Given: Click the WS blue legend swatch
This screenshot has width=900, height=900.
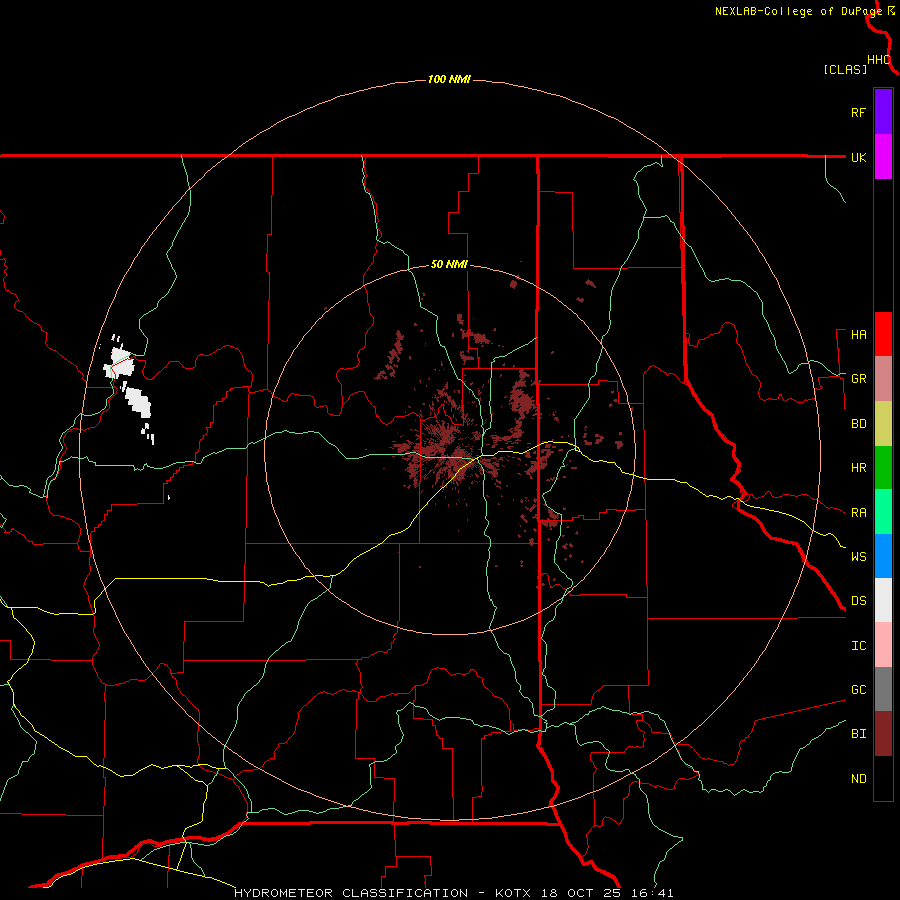Looking at the screenshot, I should click(883, 556).
